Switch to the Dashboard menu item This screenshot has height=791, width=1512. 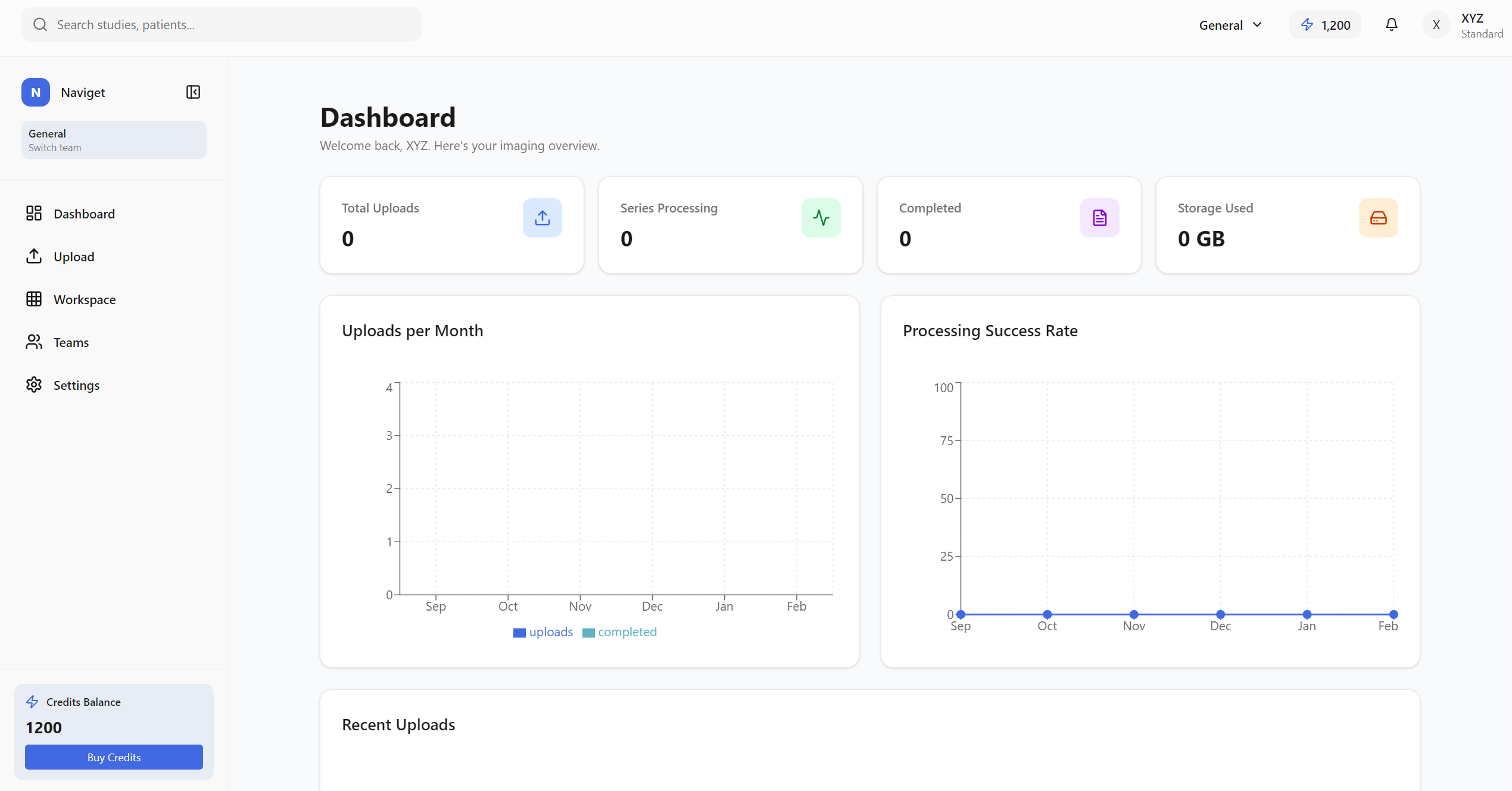click(x=84, y=213)
